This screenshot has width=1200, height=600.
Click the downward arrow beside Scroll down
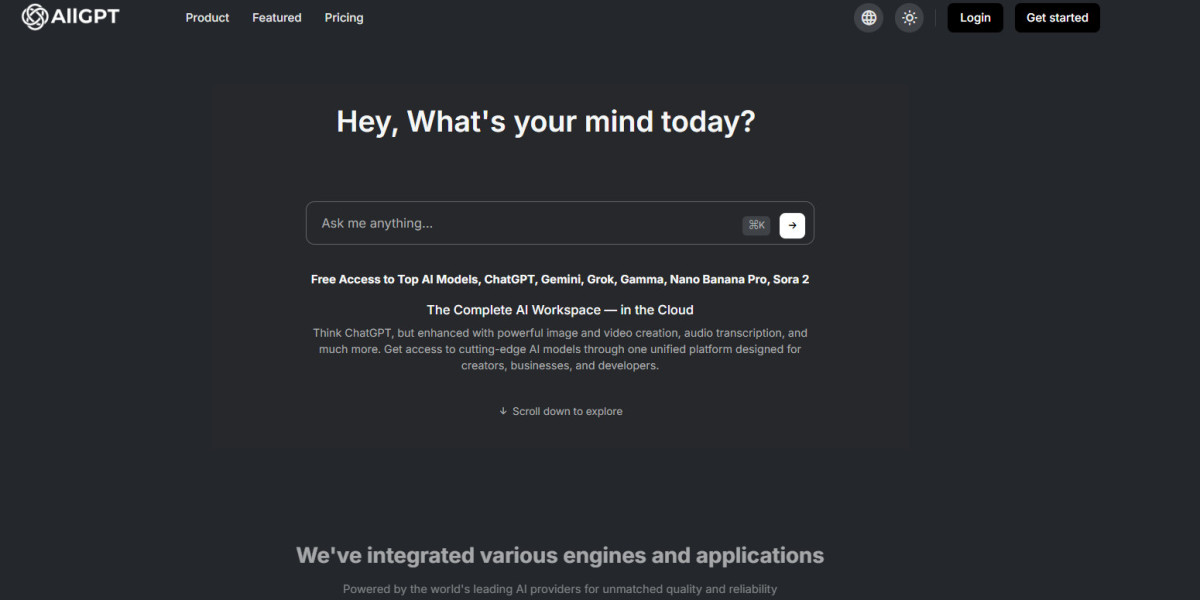click(x=502, y=411)
